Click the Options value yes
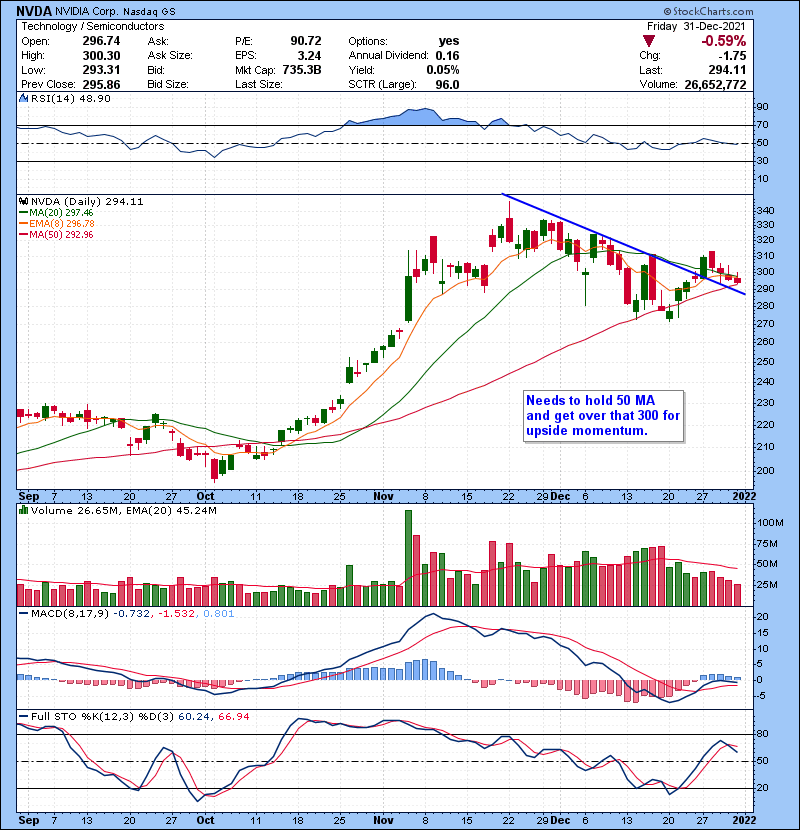 (448, 41)
